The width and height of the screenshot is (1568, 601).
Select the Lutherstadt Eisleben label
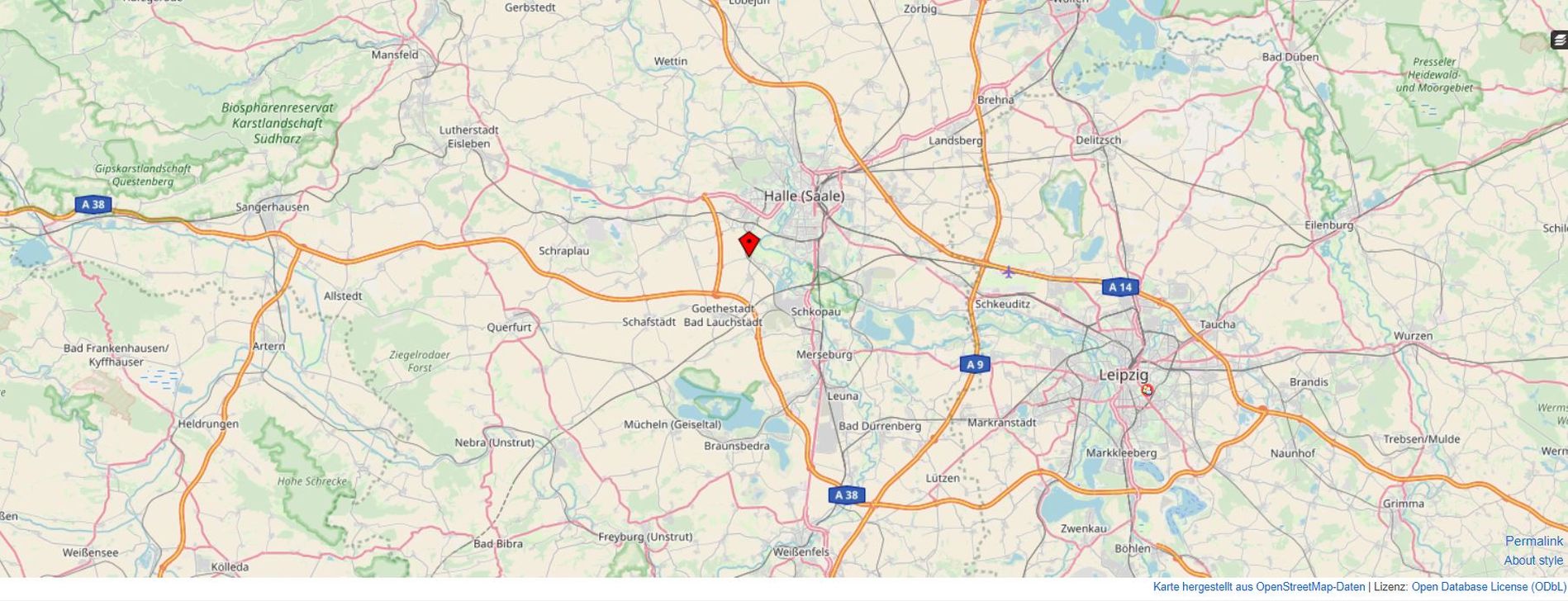[x=468, y=137]
